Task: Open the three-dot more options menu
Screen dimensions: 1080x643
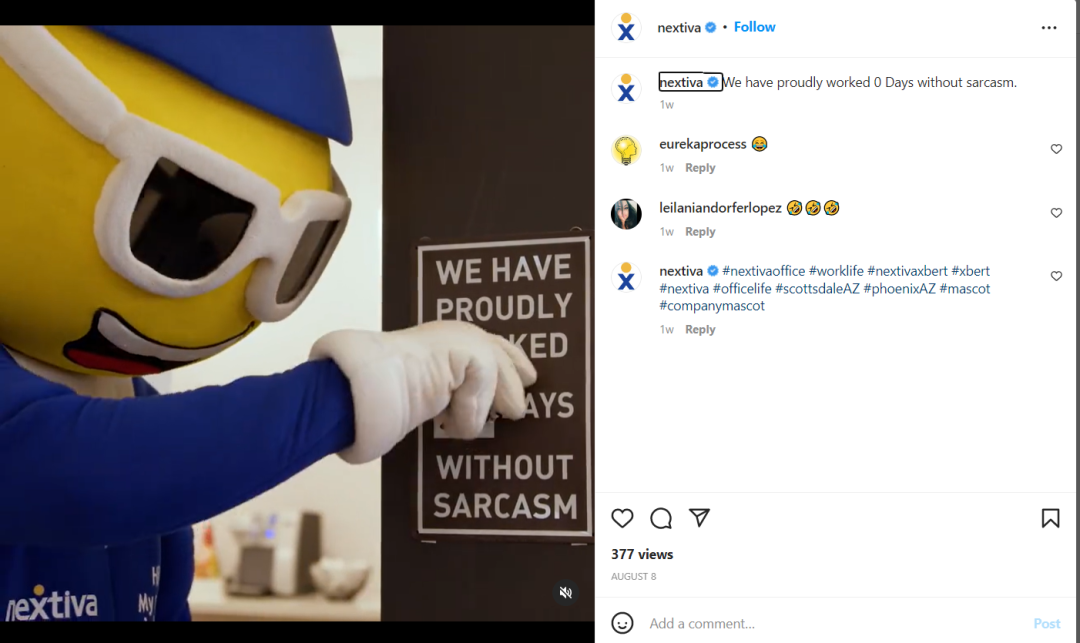Action: coord(1048,28)
